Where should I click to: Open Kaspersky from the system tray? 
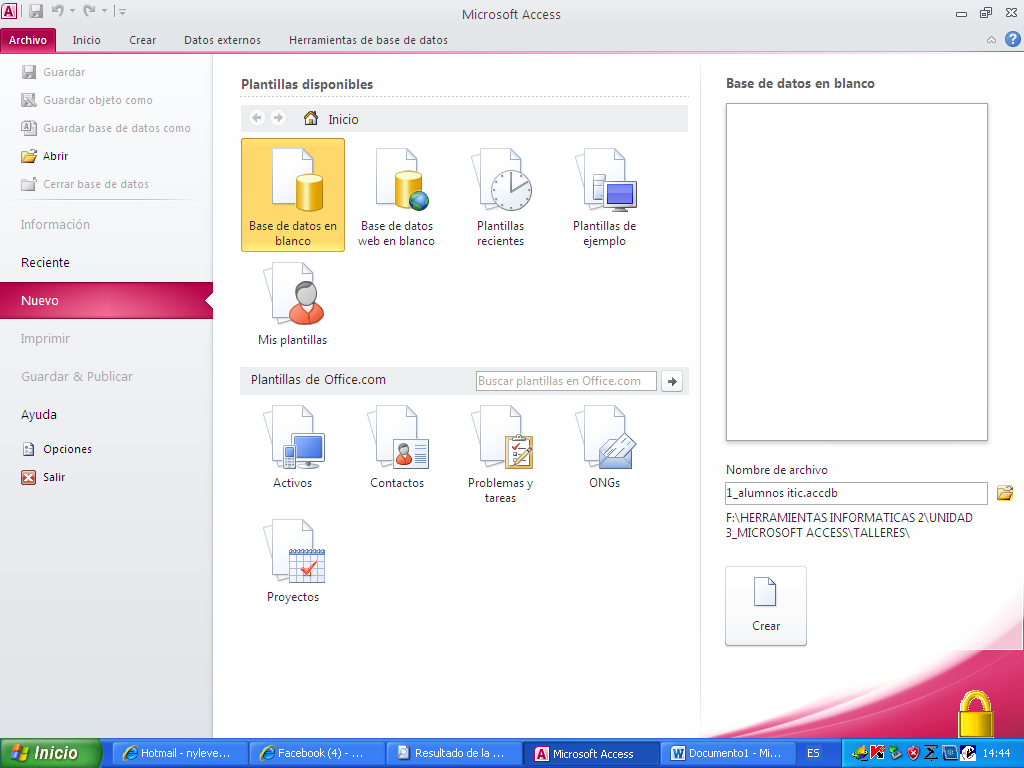(x=876, y=751)
